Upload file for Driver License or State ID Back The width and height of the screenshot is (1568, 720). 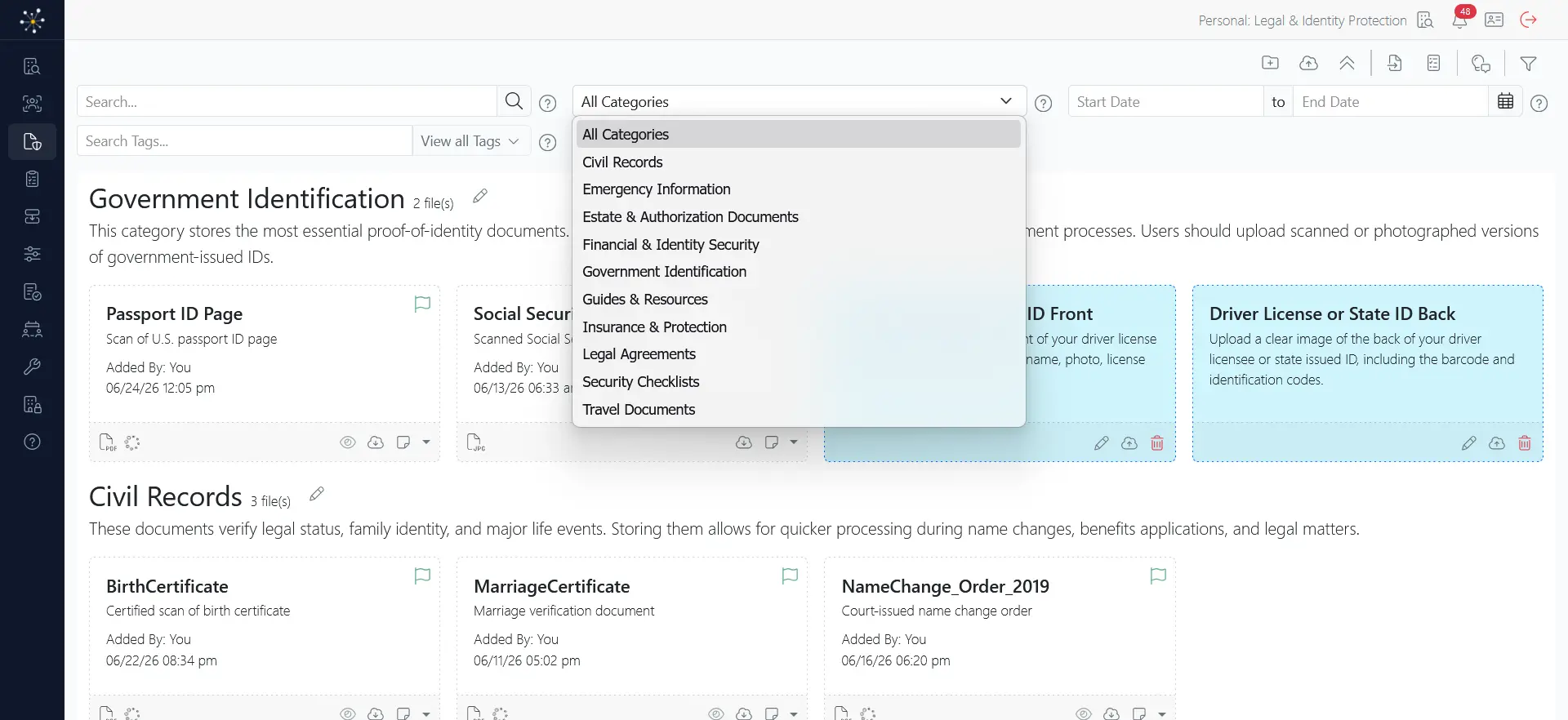tap(1496, 443)
